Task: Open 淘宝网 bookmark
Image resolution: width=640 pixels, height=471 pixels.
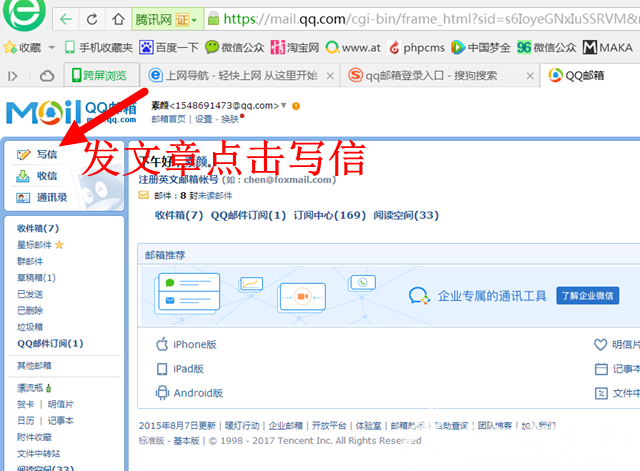Action: pyautogui.click(x=295, y=48)
